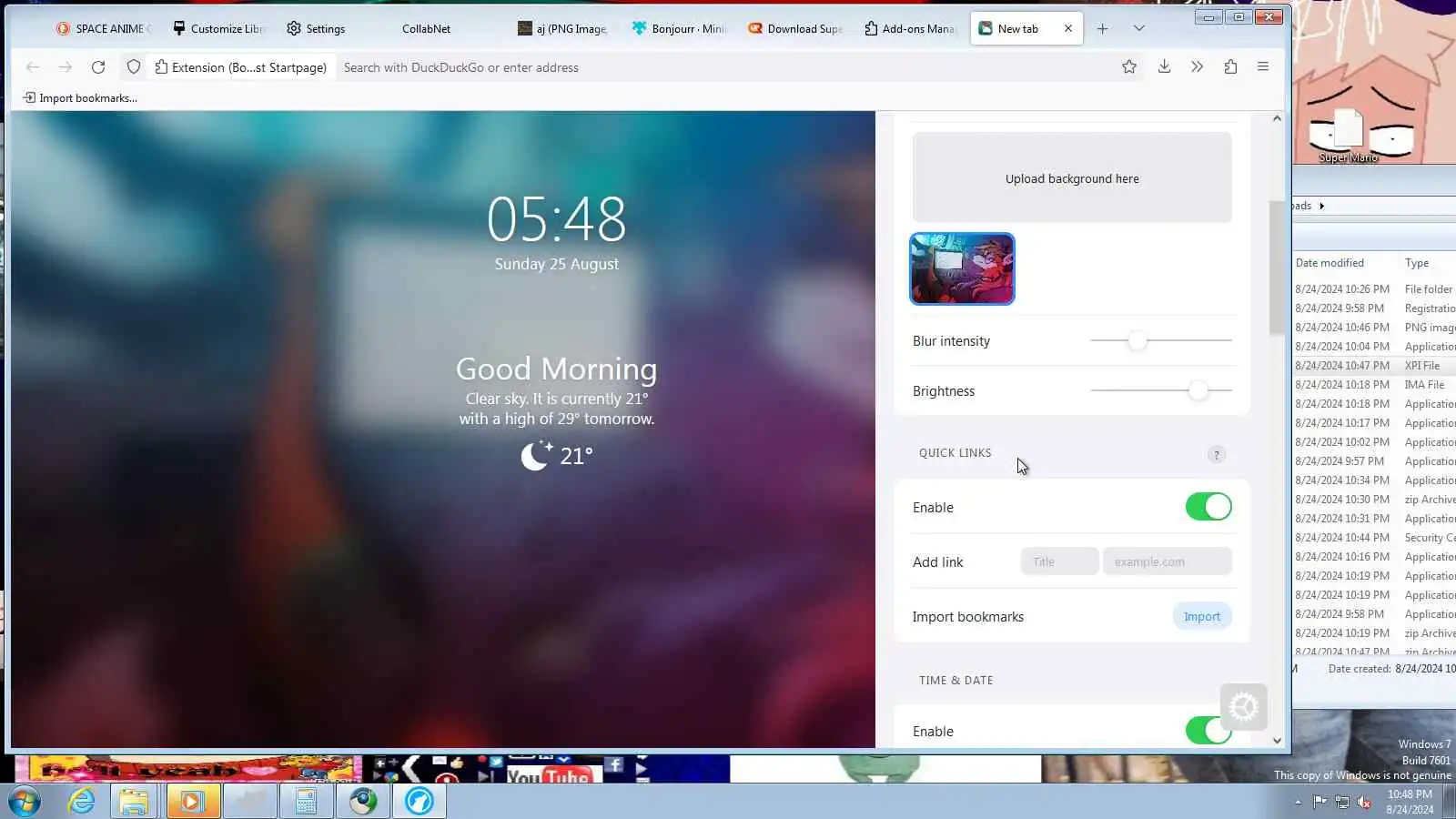The height and width of the screenshot is (819, 1456).
Task: Open the Bonjourr settings gear button
Action: [1244, 707]
